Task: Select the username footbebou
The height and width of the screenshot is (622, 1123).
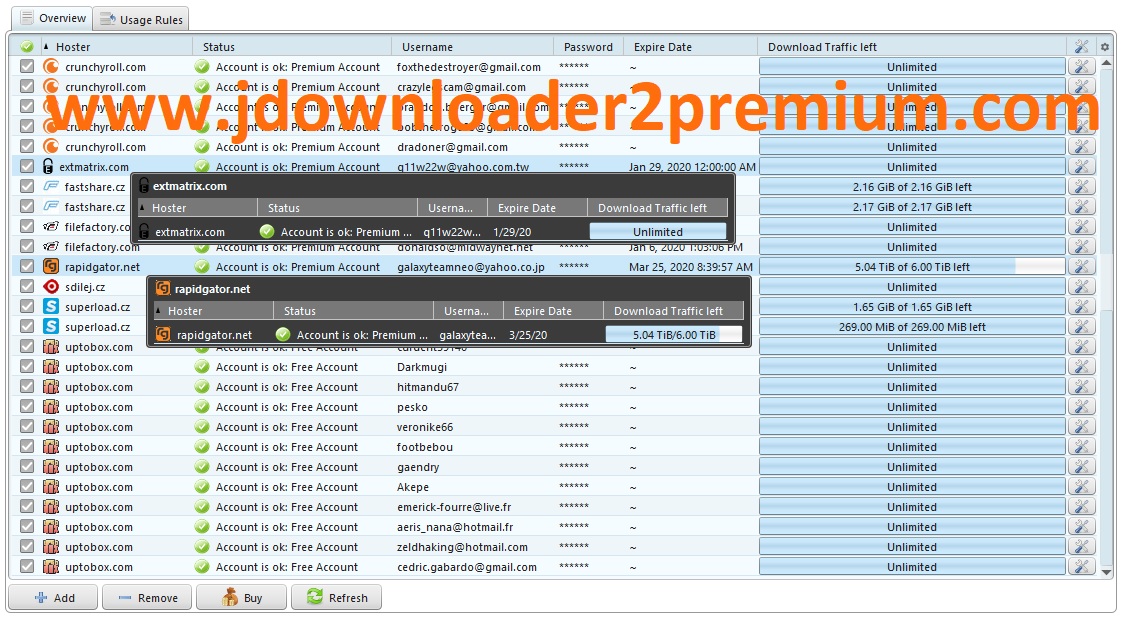Action: click(425, 446)
